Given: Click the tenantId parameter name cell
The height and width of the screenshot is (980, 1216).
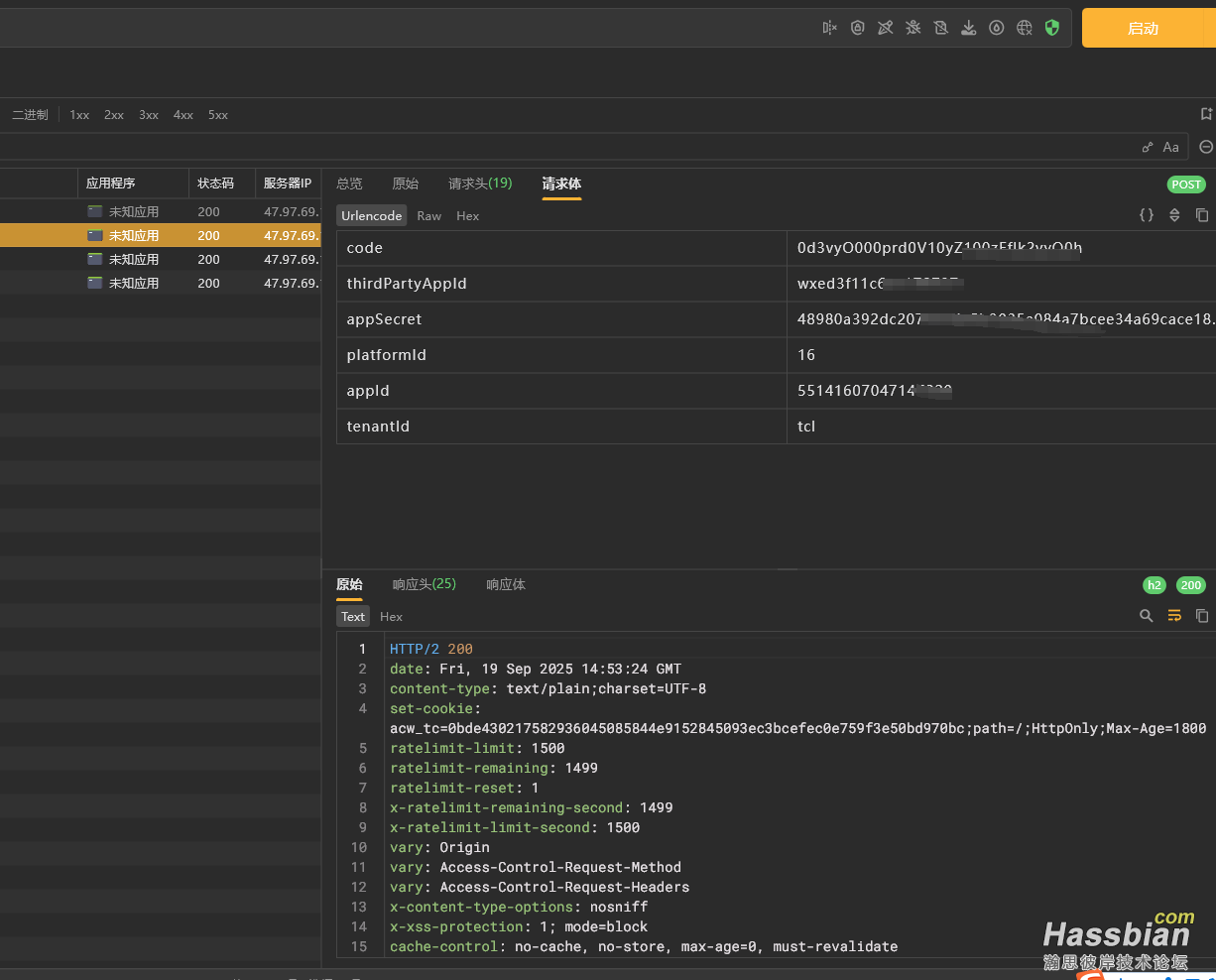Looking at the screenshot, I should click(x=561, y=427).
